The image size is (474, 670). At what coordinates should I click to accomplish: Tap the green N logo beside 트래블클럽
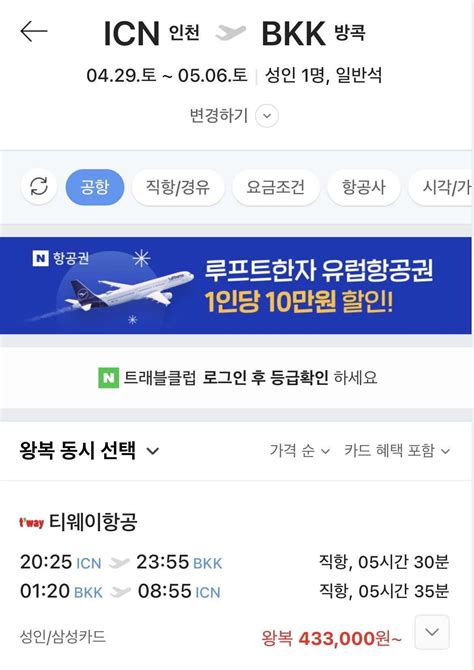pyautogui.click(x=109, y=378)
